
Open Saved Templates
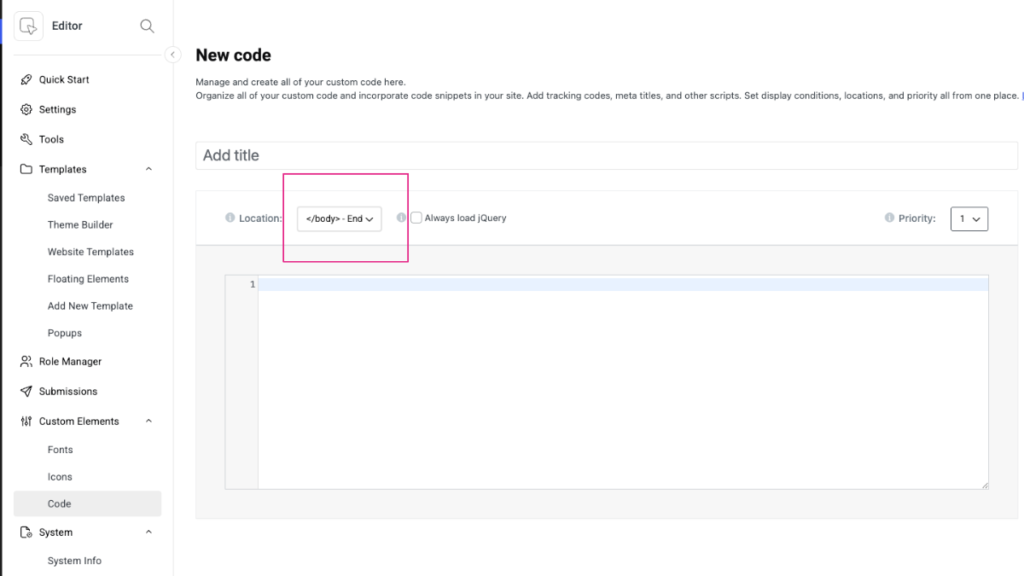[x=86, y=198]
